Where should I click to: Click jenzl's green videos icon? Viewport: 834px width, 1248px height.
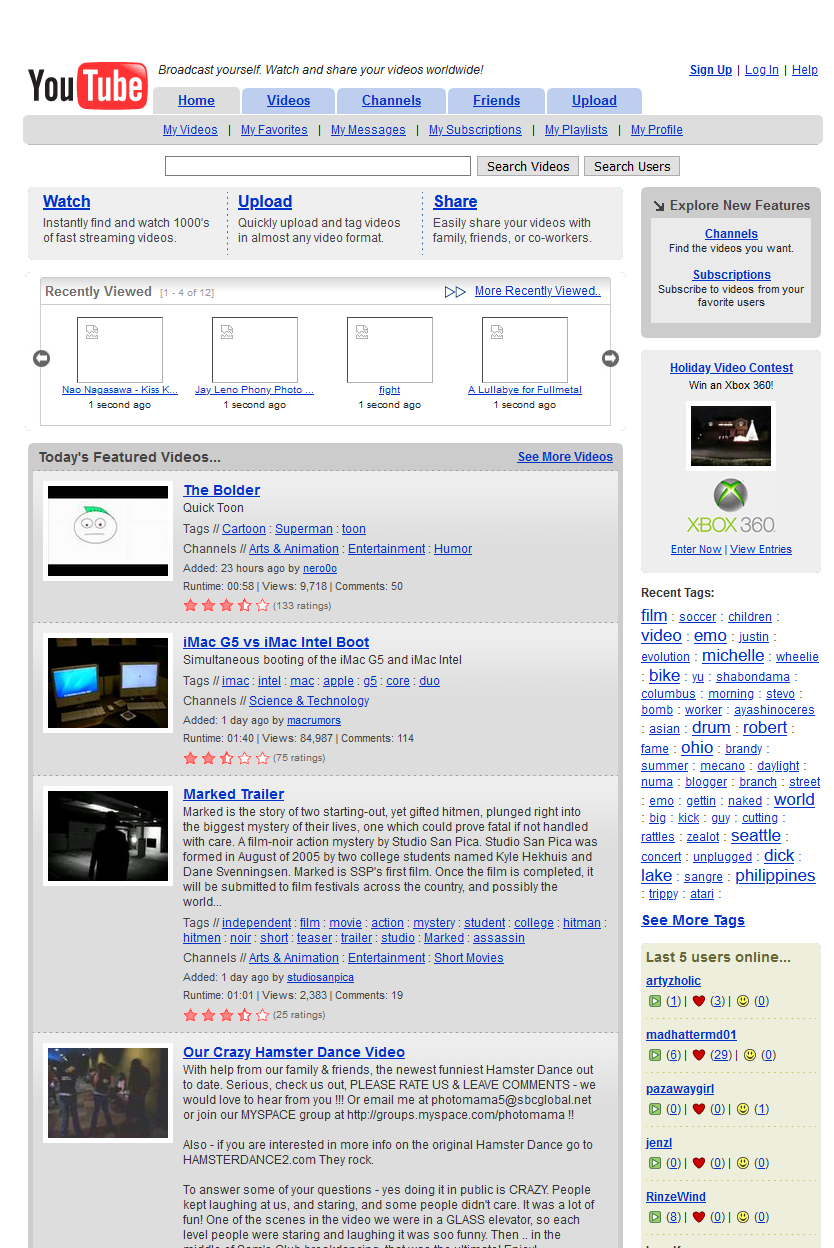tap(654, 1163)
